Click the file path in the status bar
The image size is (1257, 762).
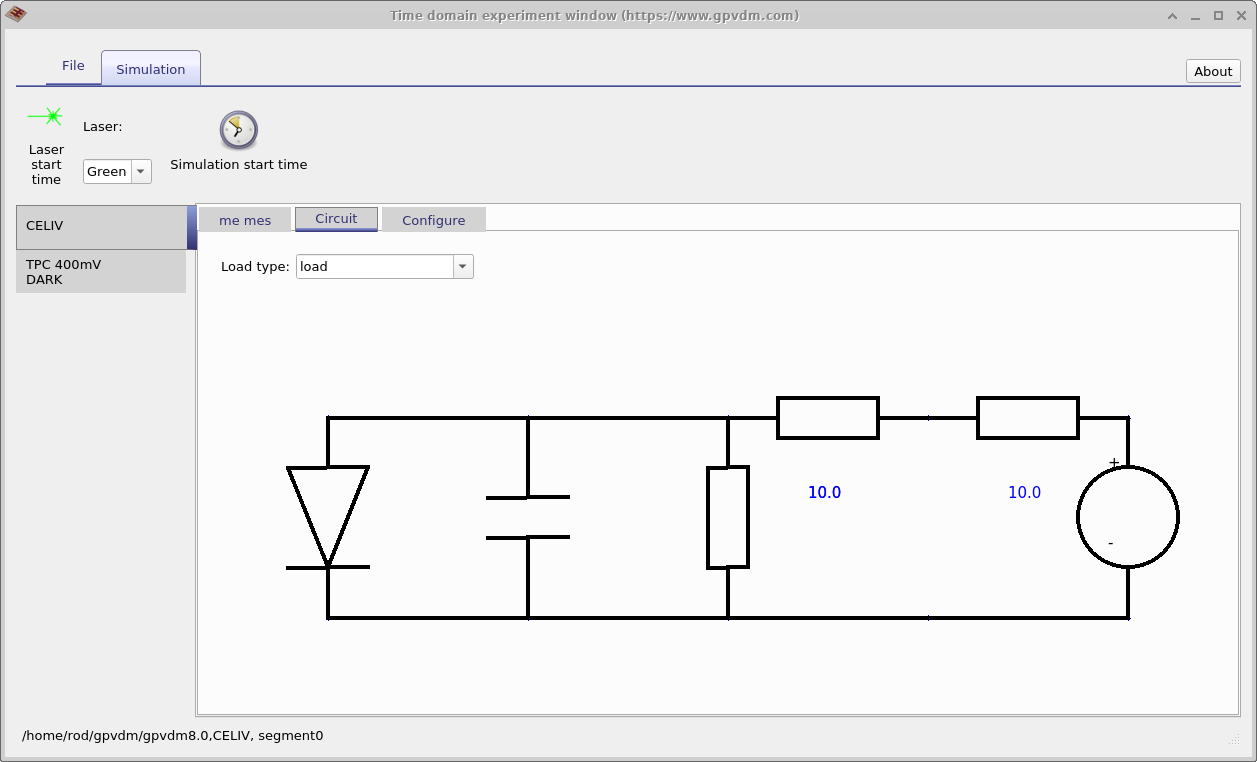point(172,735)
